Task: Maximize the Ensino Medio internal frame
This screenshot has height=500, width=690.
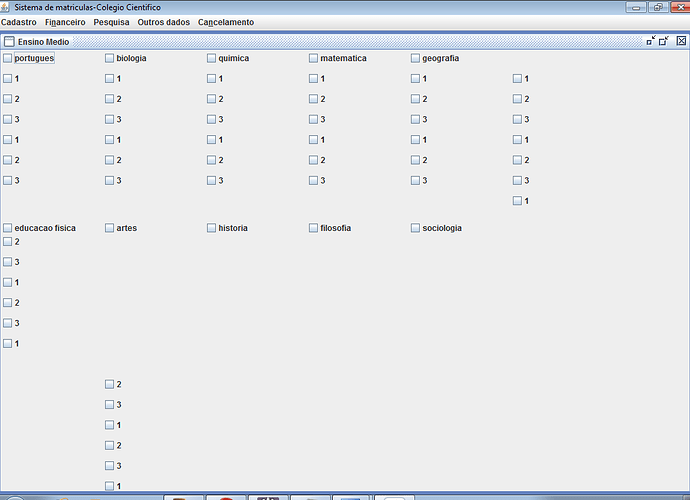Action: tap(664, 41)
